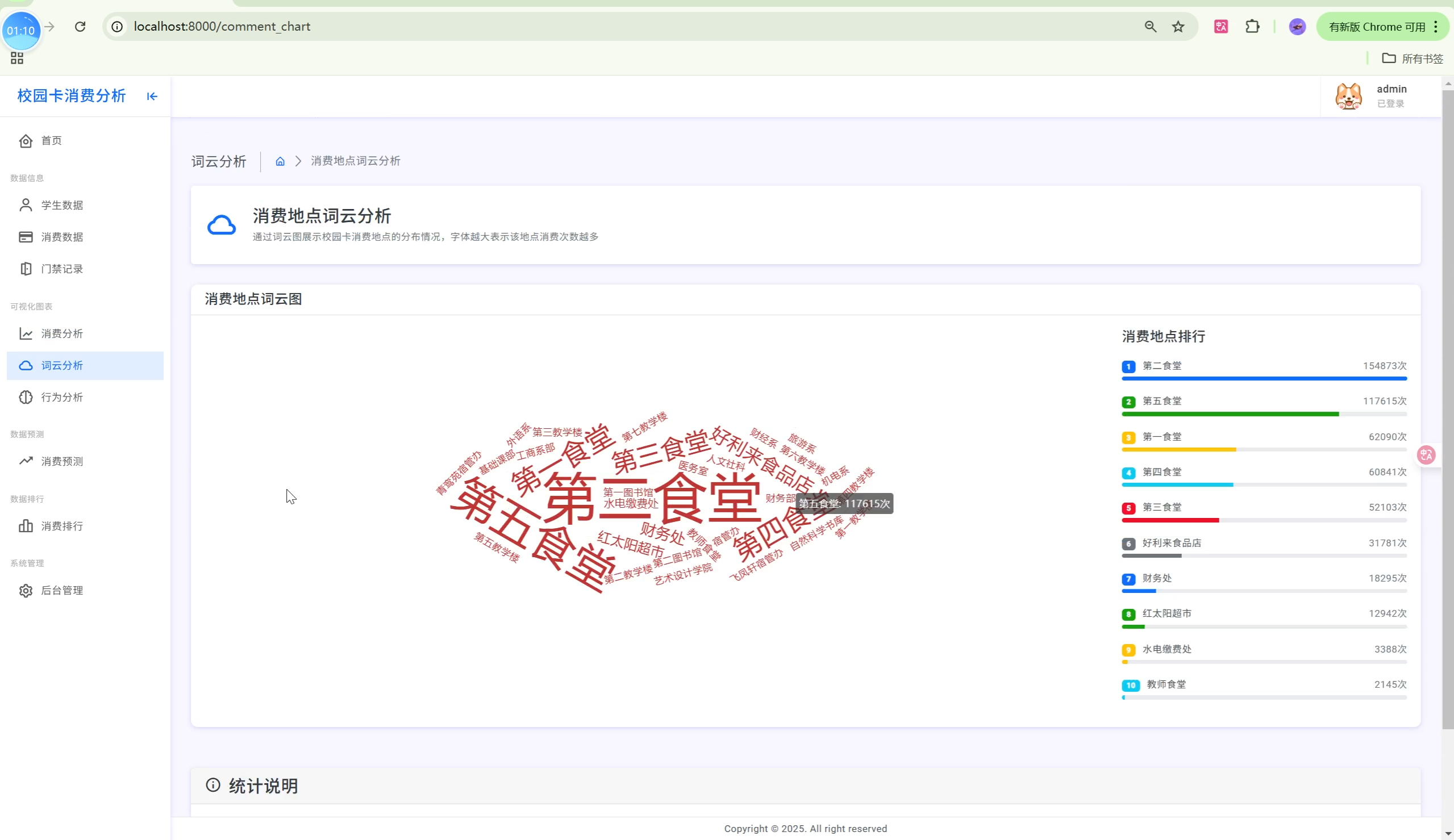Click the 第二食堂 ranking progress bar
The image size is (1454, 840).
(1264, 379)
